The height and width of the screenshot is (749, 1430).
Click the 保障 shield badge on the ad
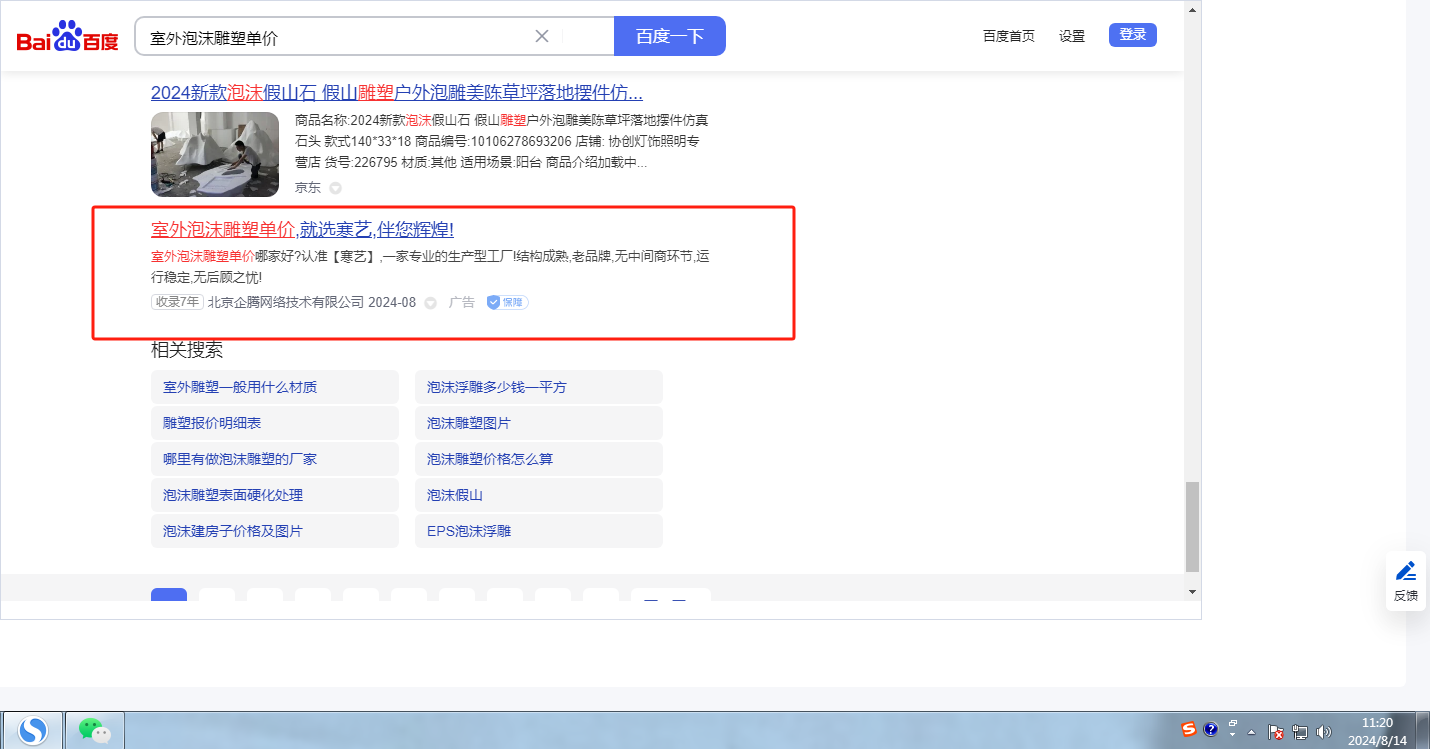507,302
